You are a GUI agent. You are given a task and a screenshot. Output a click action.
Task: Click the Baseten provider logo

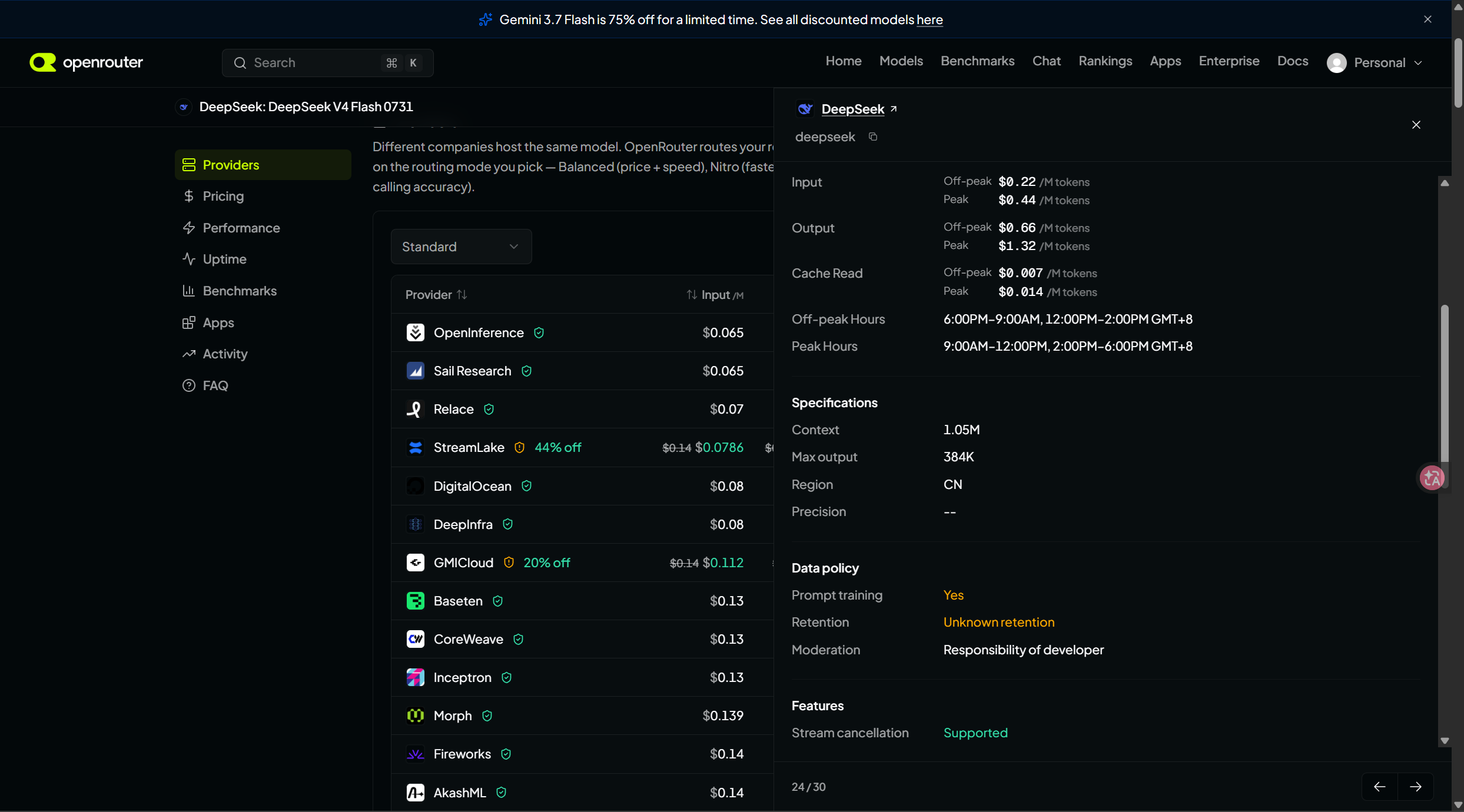coord(416,601)
